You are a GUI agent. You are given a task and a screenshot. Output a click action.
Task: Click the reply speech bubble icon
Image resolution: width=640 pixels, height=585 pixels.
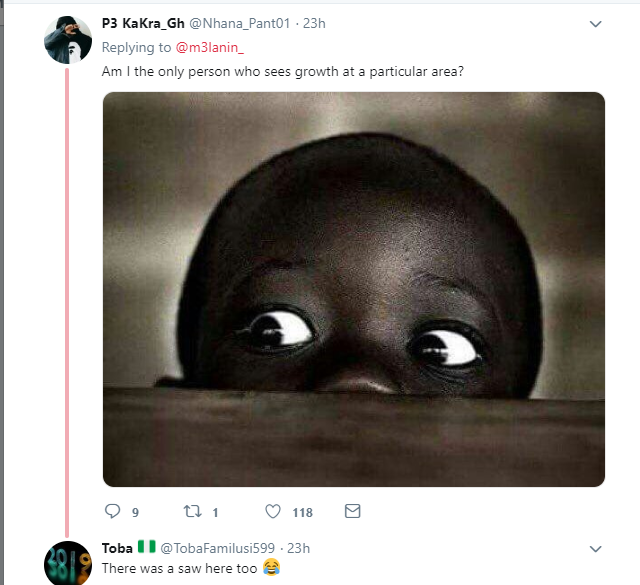coord(111,512)
